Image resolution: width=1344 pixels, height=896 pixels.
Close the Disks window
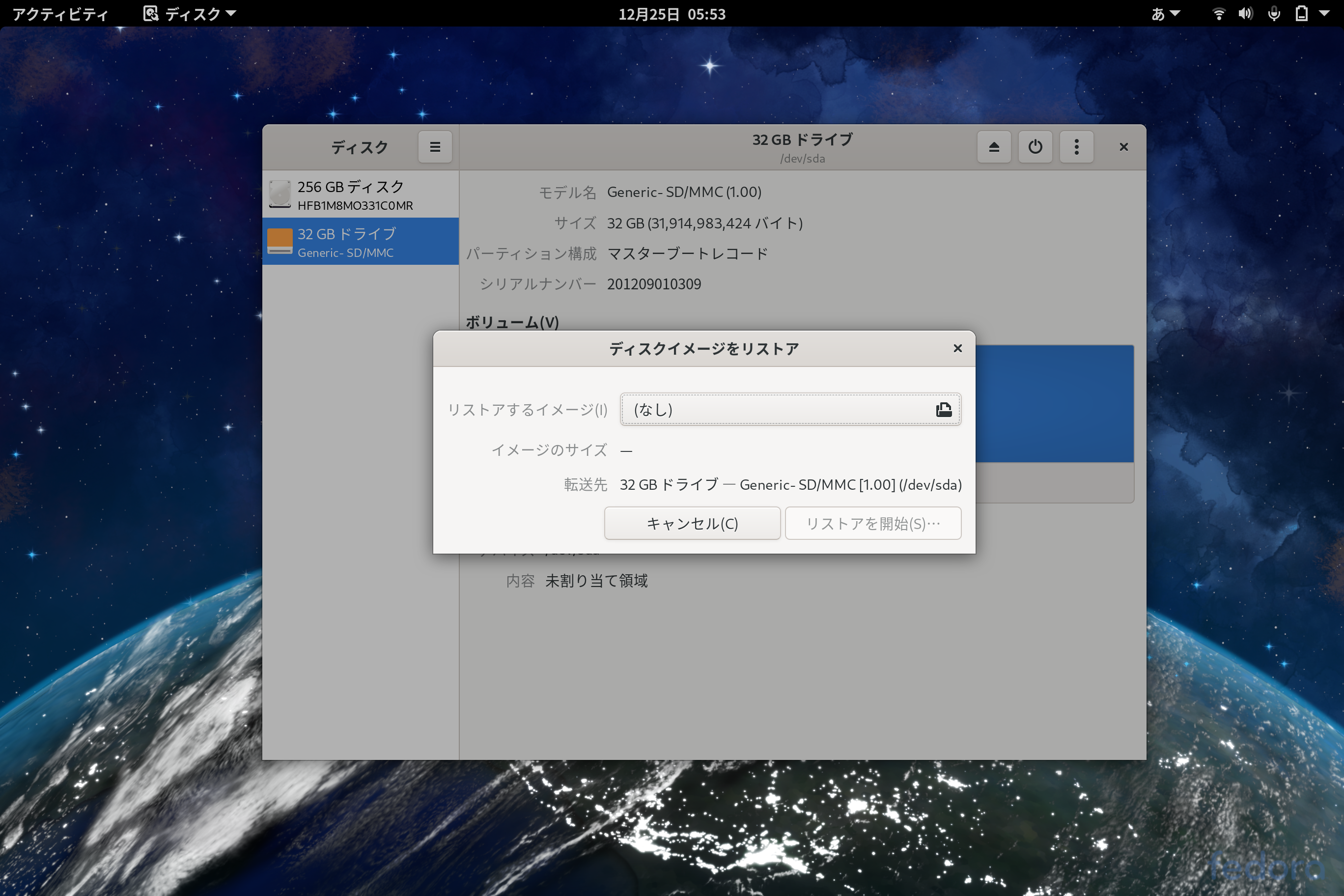tap(1123, 147)
